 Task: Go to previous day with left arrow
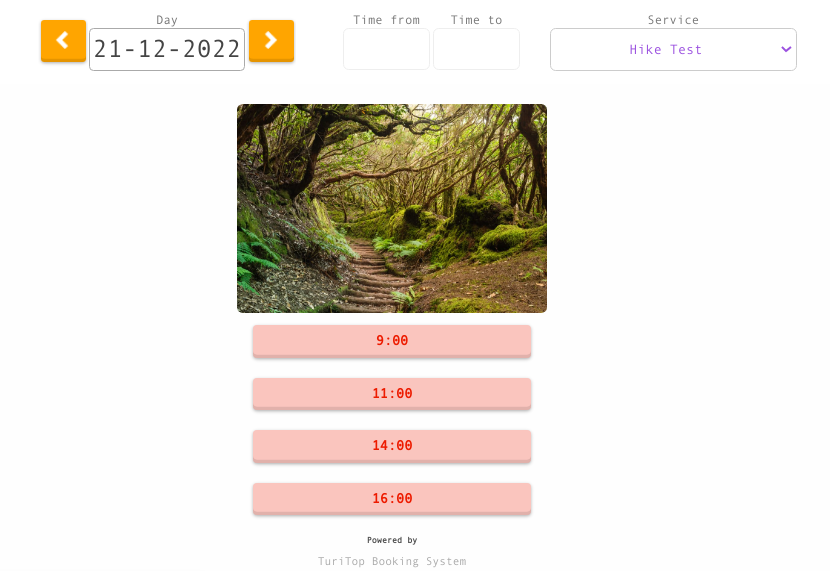[63, 41]
